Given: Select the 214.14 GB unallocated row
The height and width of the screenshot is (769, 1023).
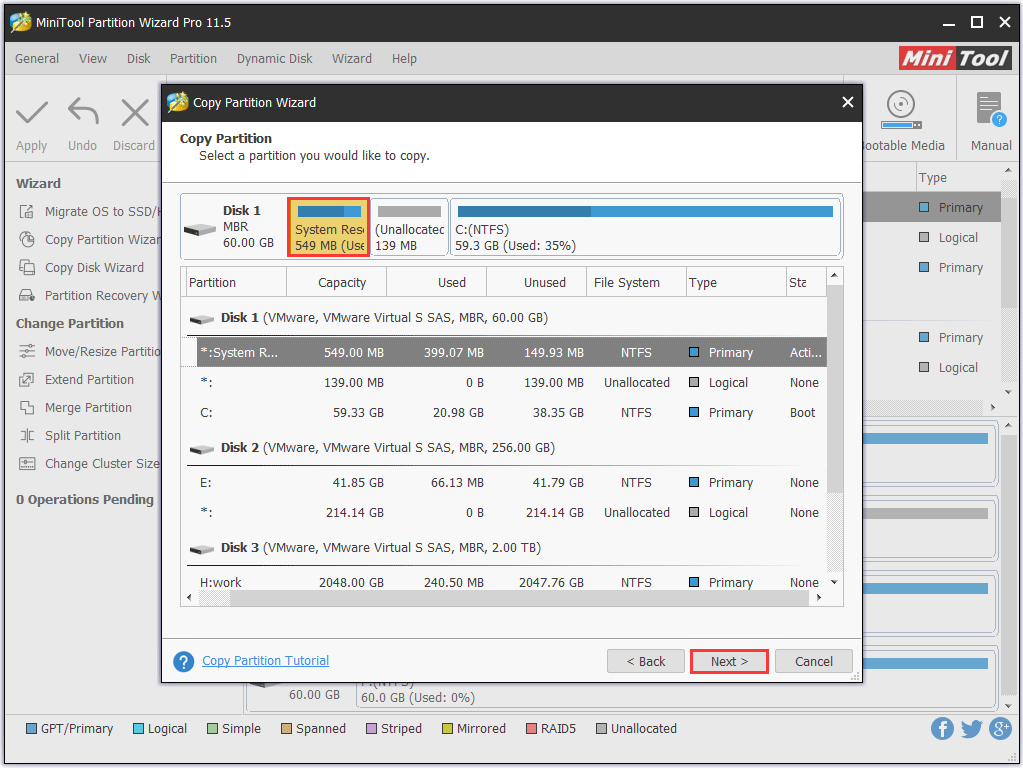Looking at the screenshot, I should (x=511, y=513).
